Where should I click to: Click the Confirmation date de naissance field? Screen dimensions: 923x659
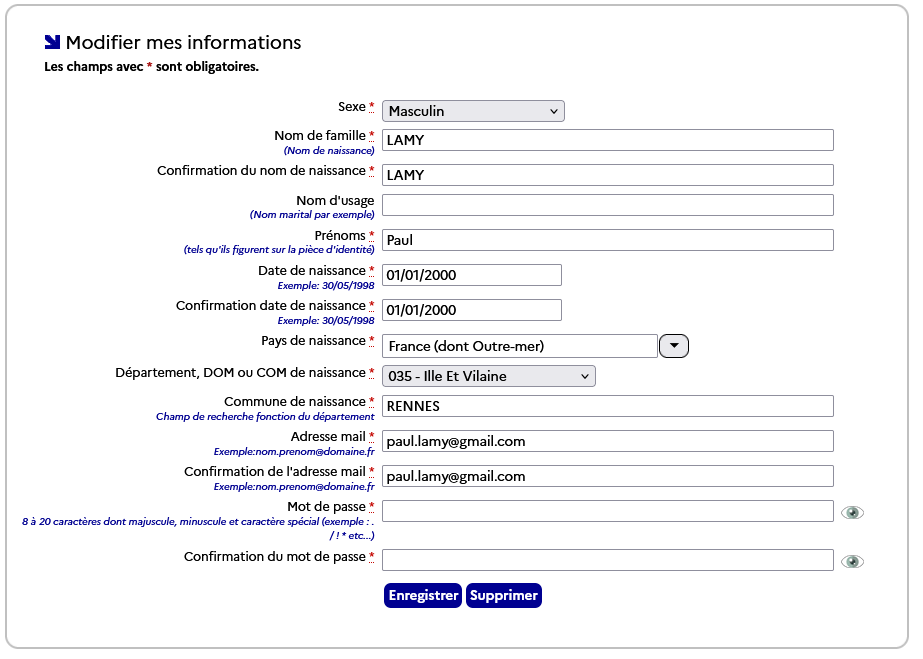(x=471, y=310)
